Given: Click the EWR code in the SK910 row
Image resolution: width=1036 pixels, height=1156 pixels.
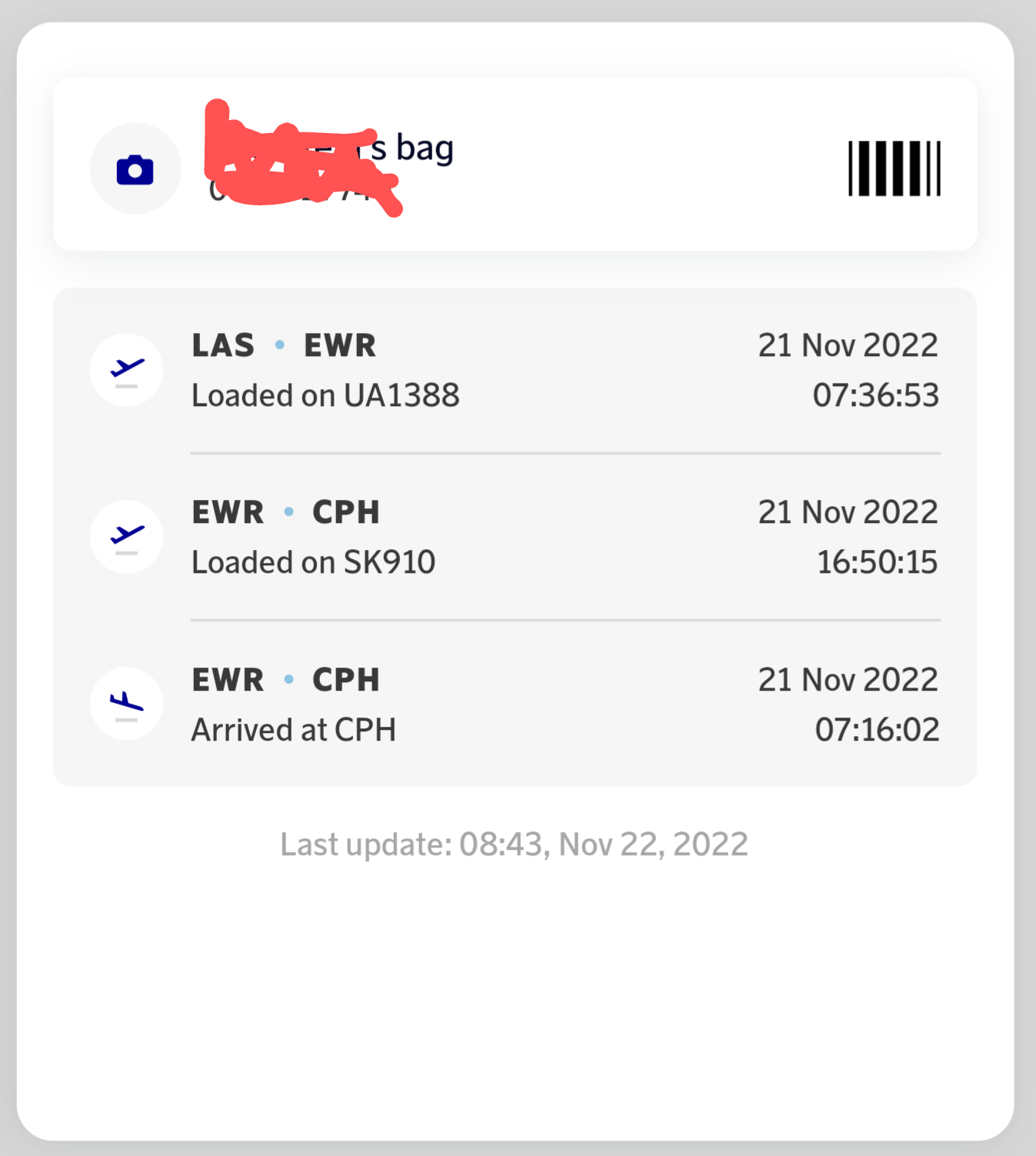Looking at the screenshot, I should click(228, 512).
